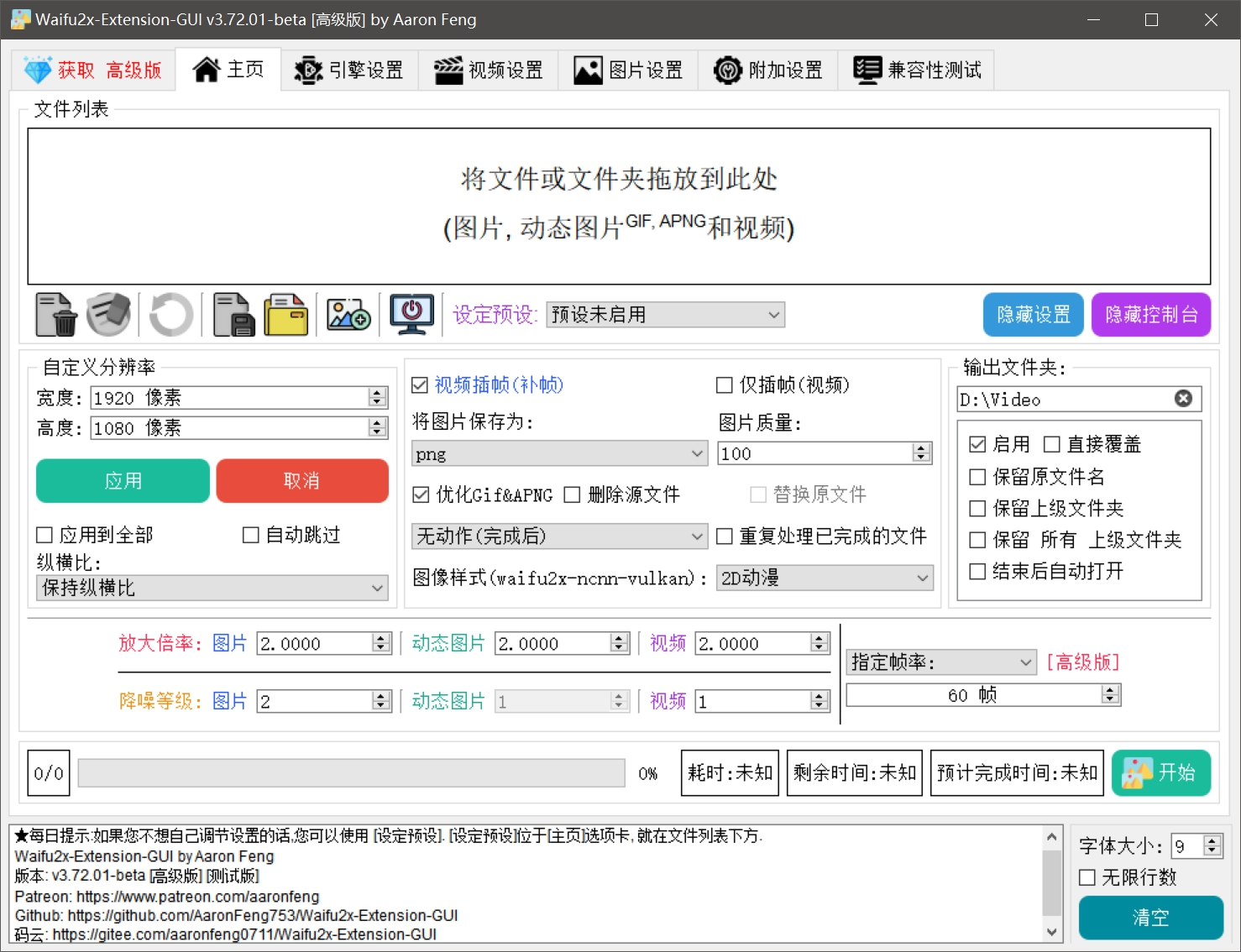This screenshot has width=1241, height=952.
Task: Click the file list drop area
Action: [x=619, y=207]
